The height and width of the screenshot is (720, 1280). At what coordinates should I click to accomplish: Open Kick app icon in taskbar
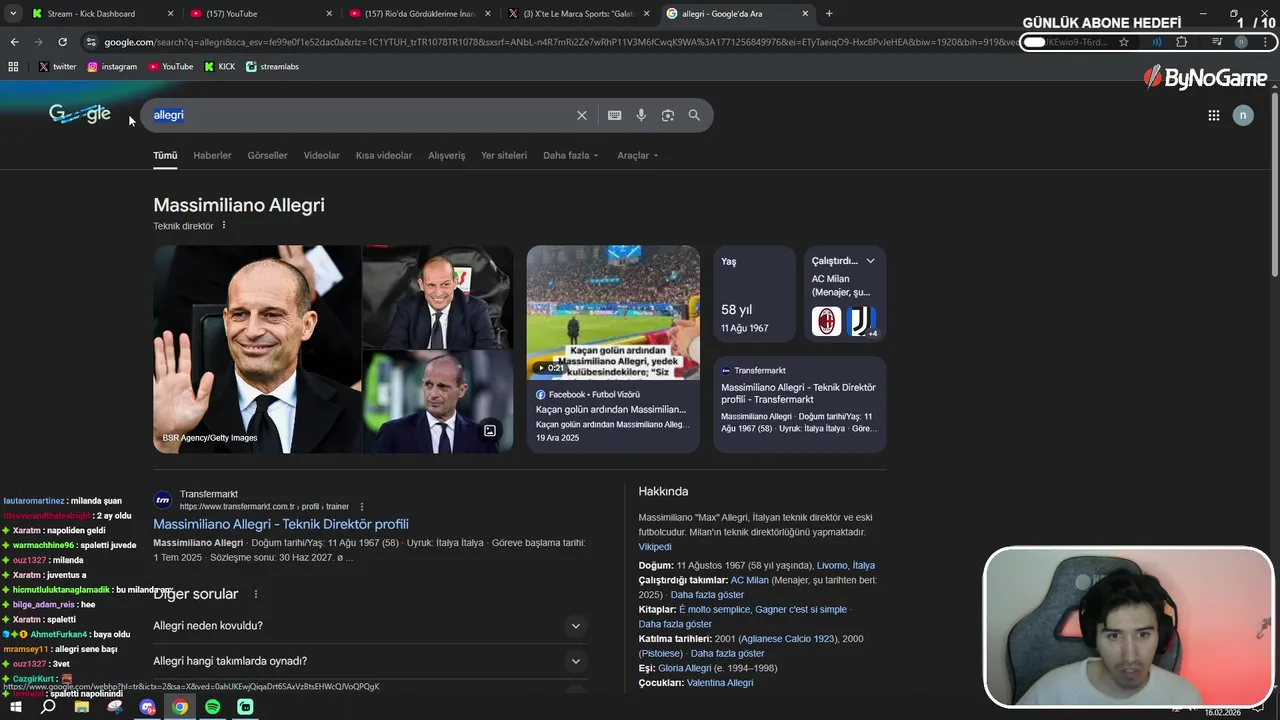[246, 707]
